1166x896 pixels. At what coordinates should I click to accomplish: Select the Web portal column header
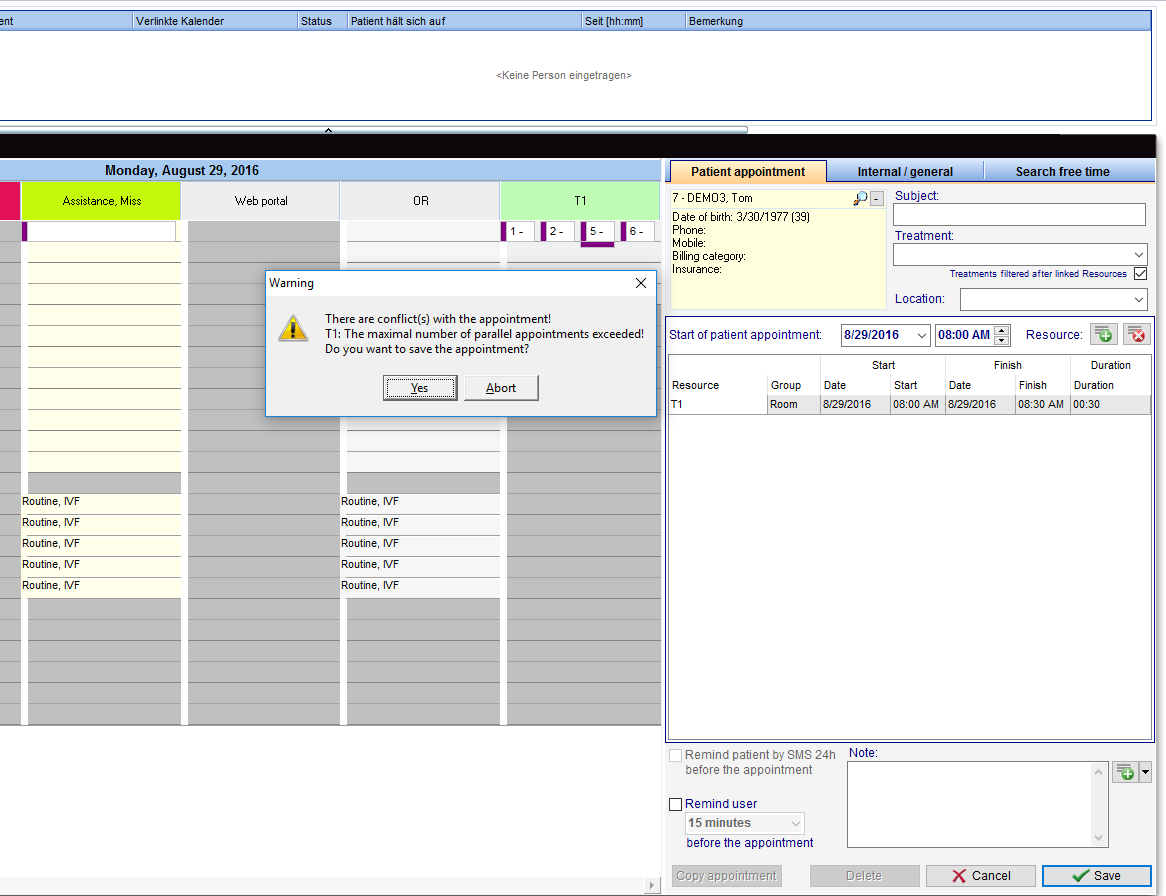click(x=260, y=201)
